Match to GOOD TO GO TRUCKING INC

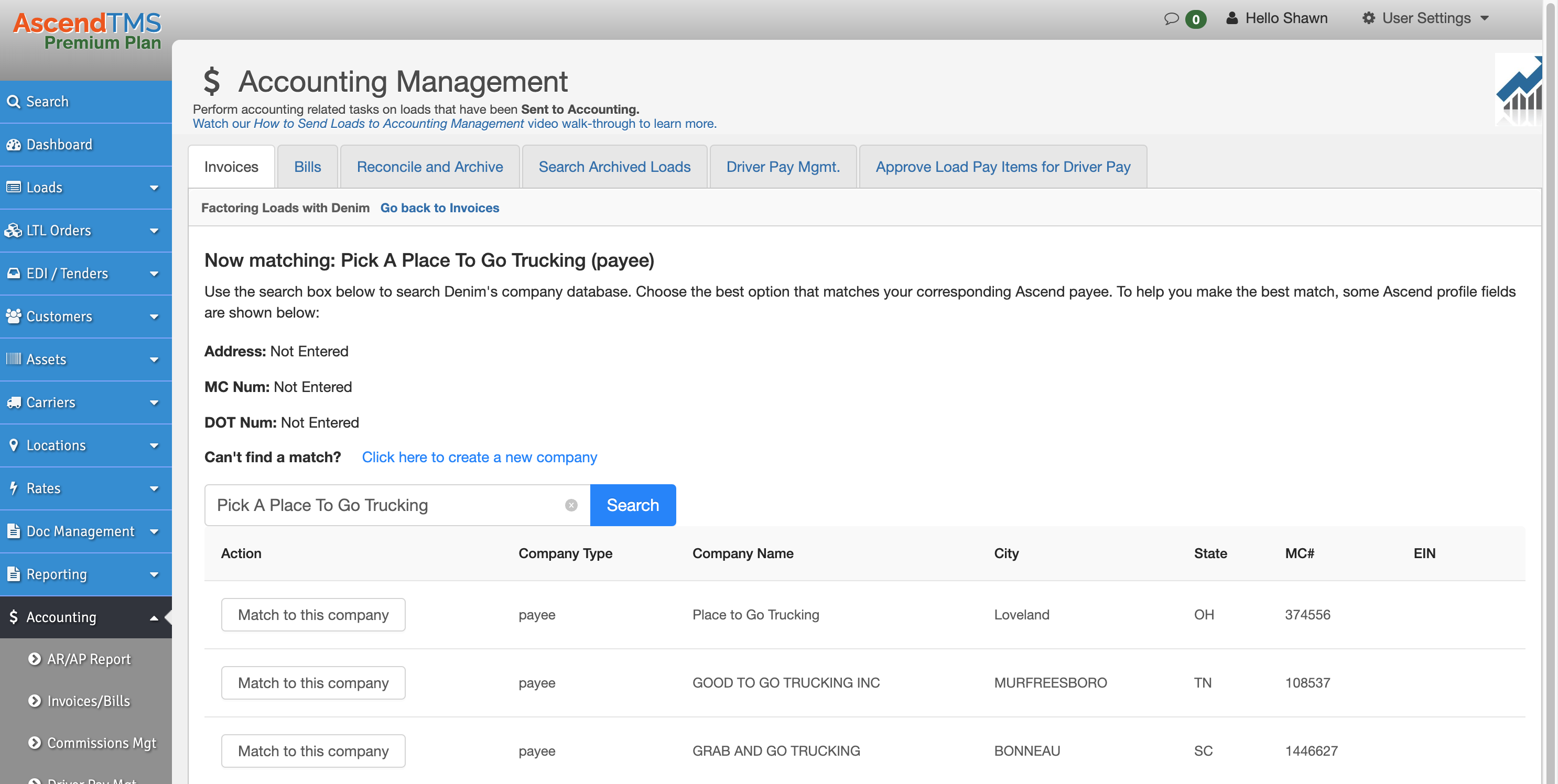click(313, 682)
